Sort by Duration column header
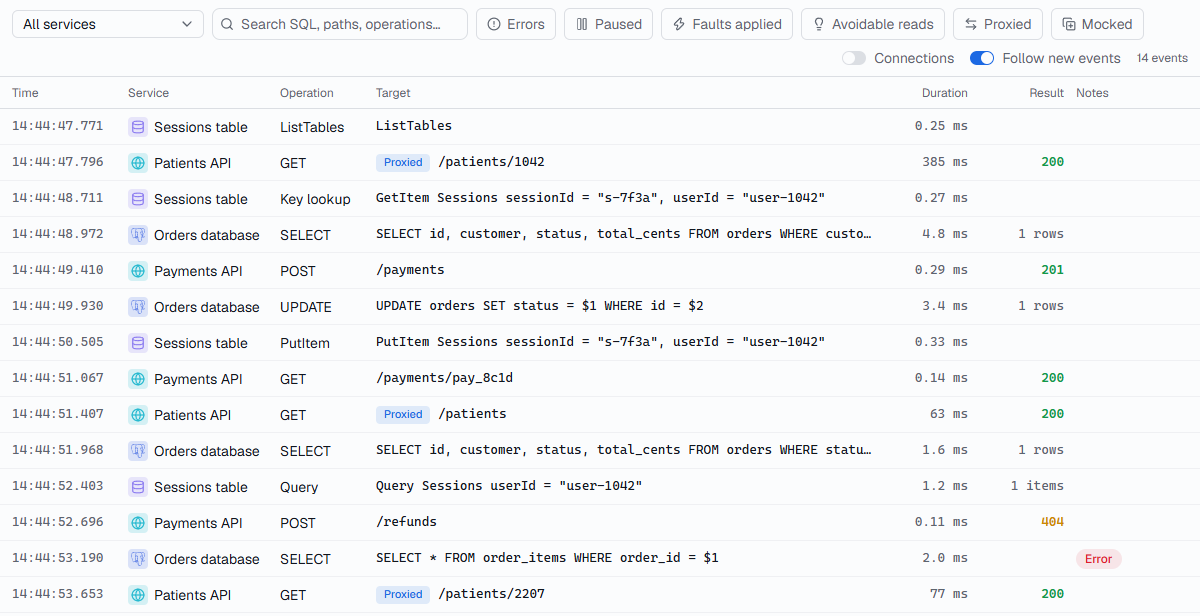This screenshot has height=616, width=1200. (945, 93)
